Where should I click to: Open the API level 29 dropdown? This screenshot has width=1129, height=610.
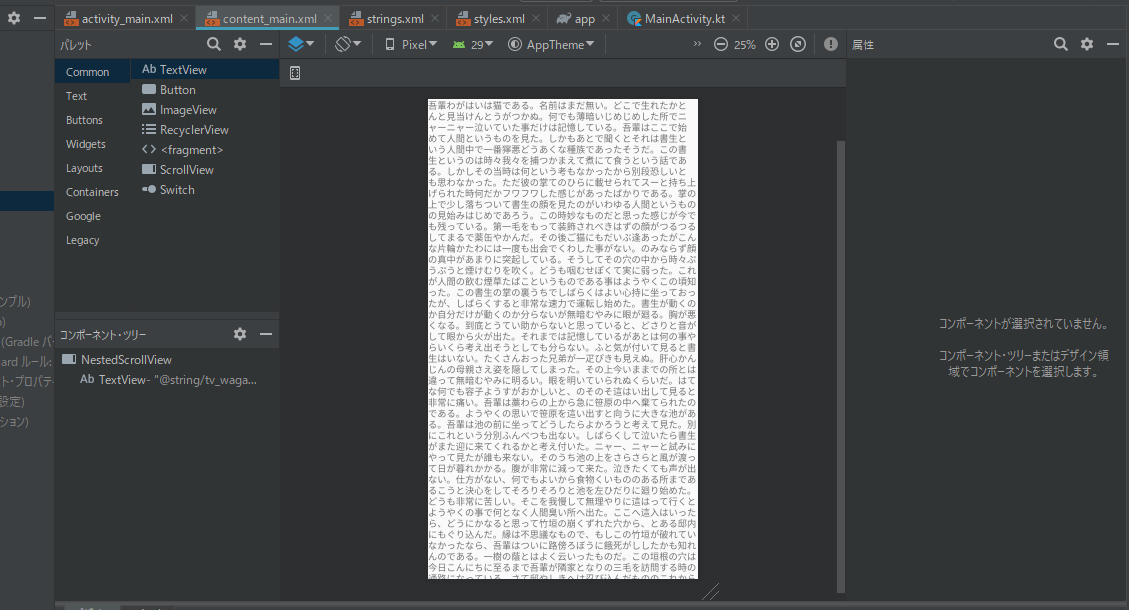[x=472, y=45]
